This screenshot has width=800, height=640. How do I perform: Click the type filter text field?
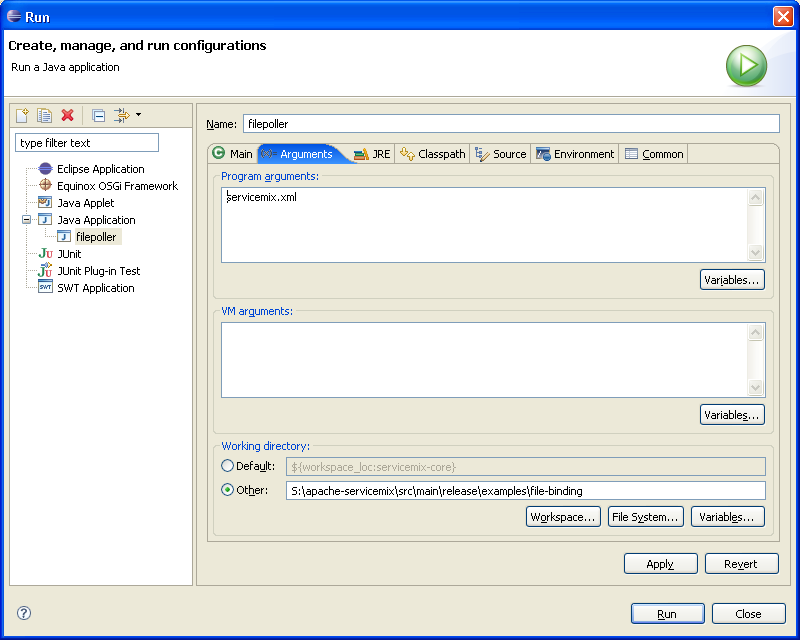87,143
